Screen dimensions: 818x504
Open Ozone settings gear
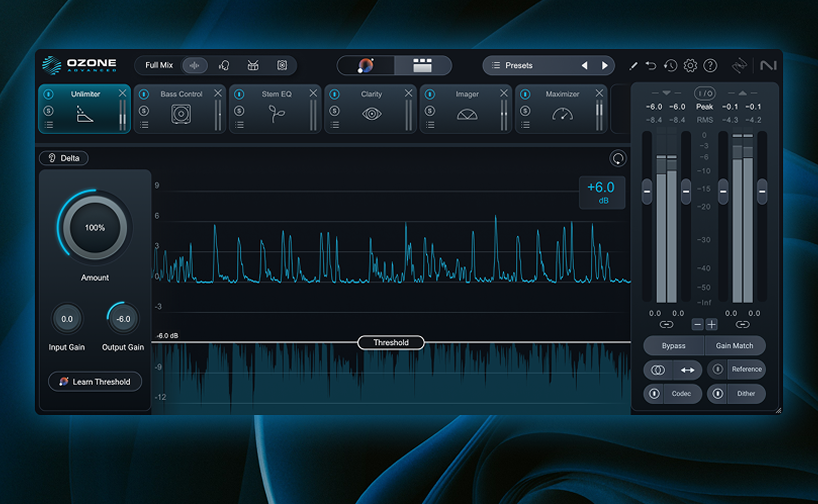(x=690, y=65)
